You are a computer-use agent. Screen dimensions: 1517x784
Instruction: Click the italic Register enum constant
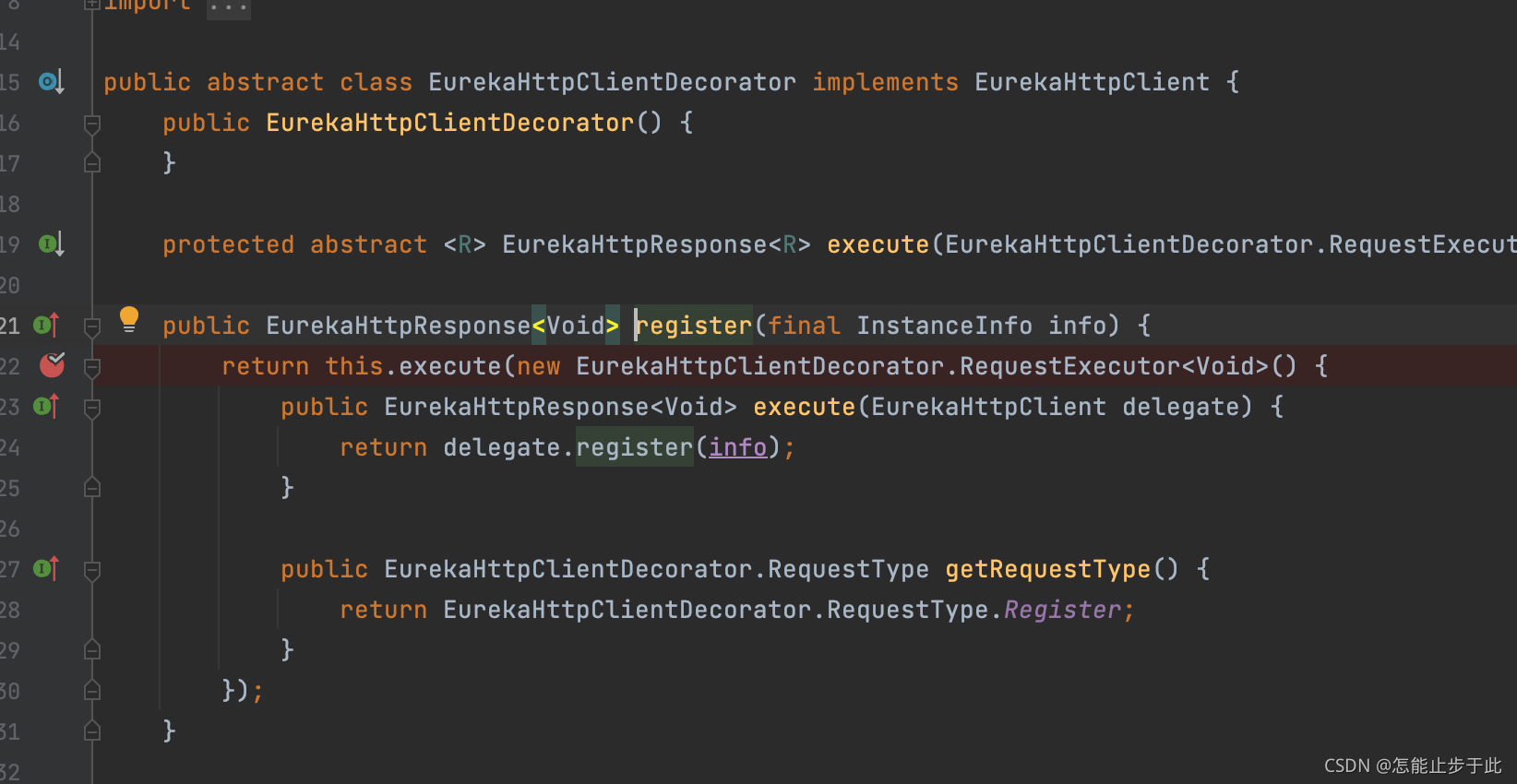pyautogui.click(x=1062, y=610)
